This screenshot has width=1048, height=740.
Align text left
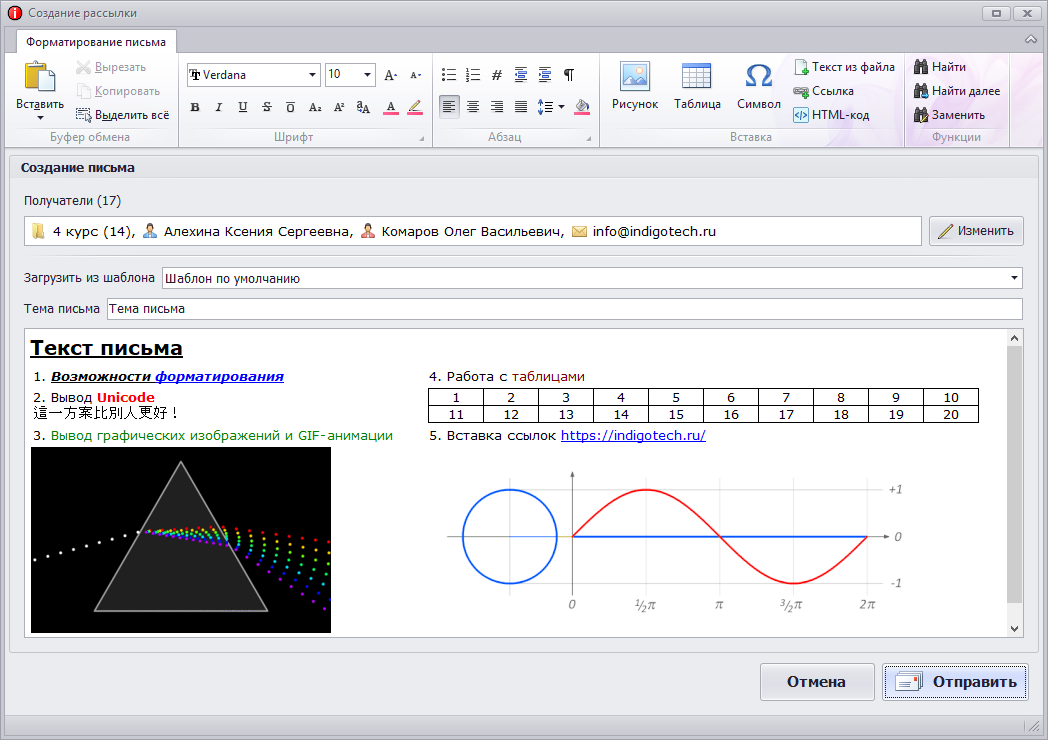tap(448, 107)
